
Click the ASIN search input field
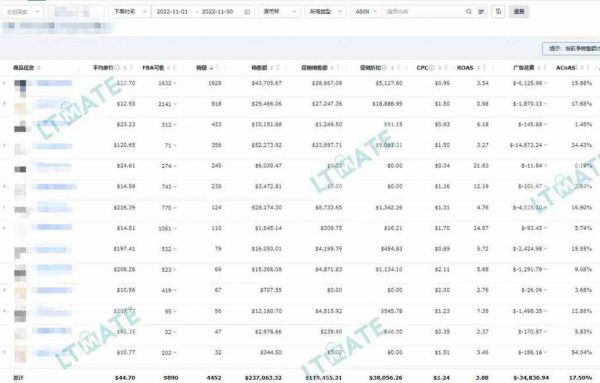424,11
